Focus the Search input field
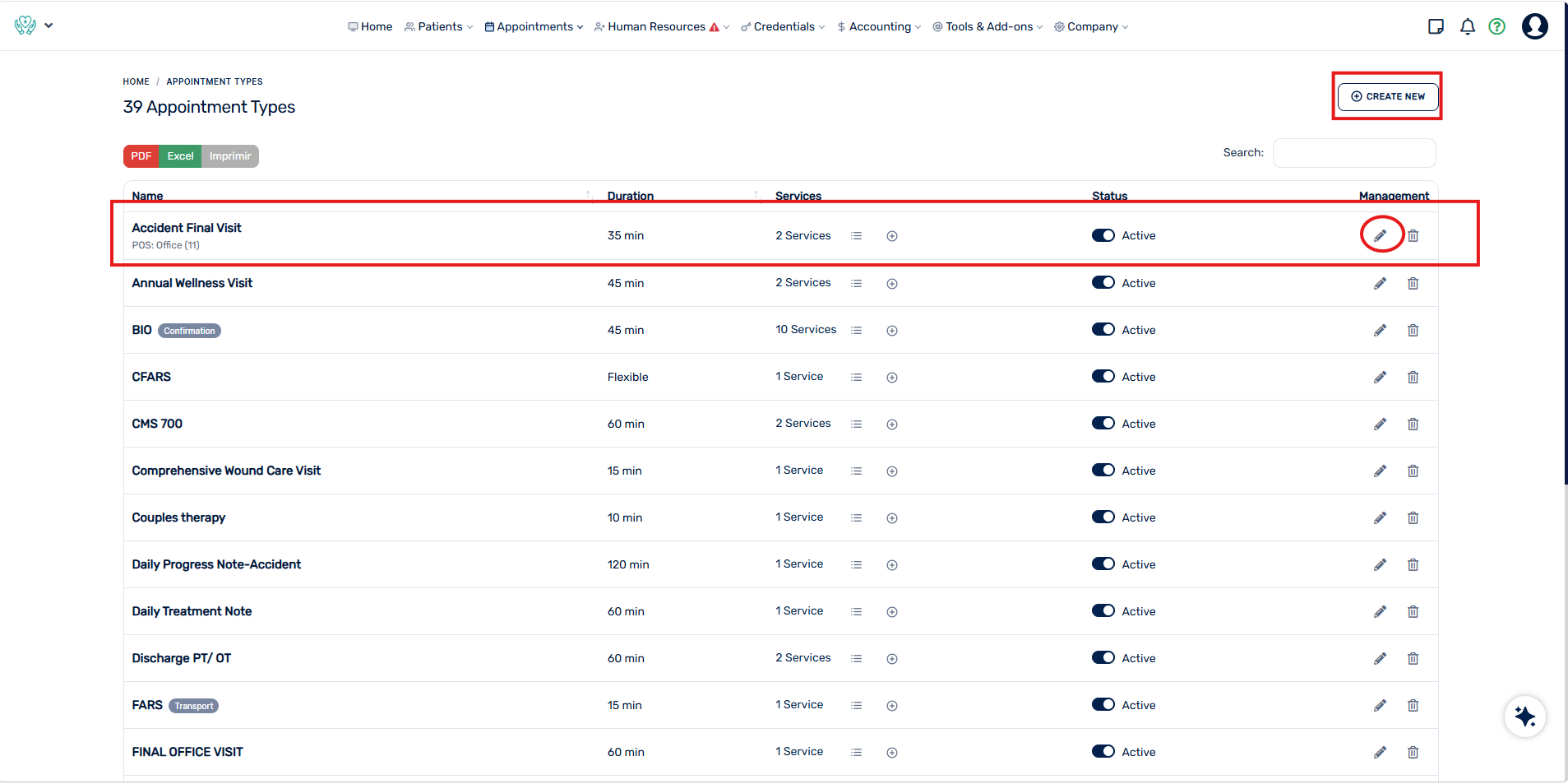Image resolution: width=1568 pixels, height=784 pixels. (x=1354, y=153)
